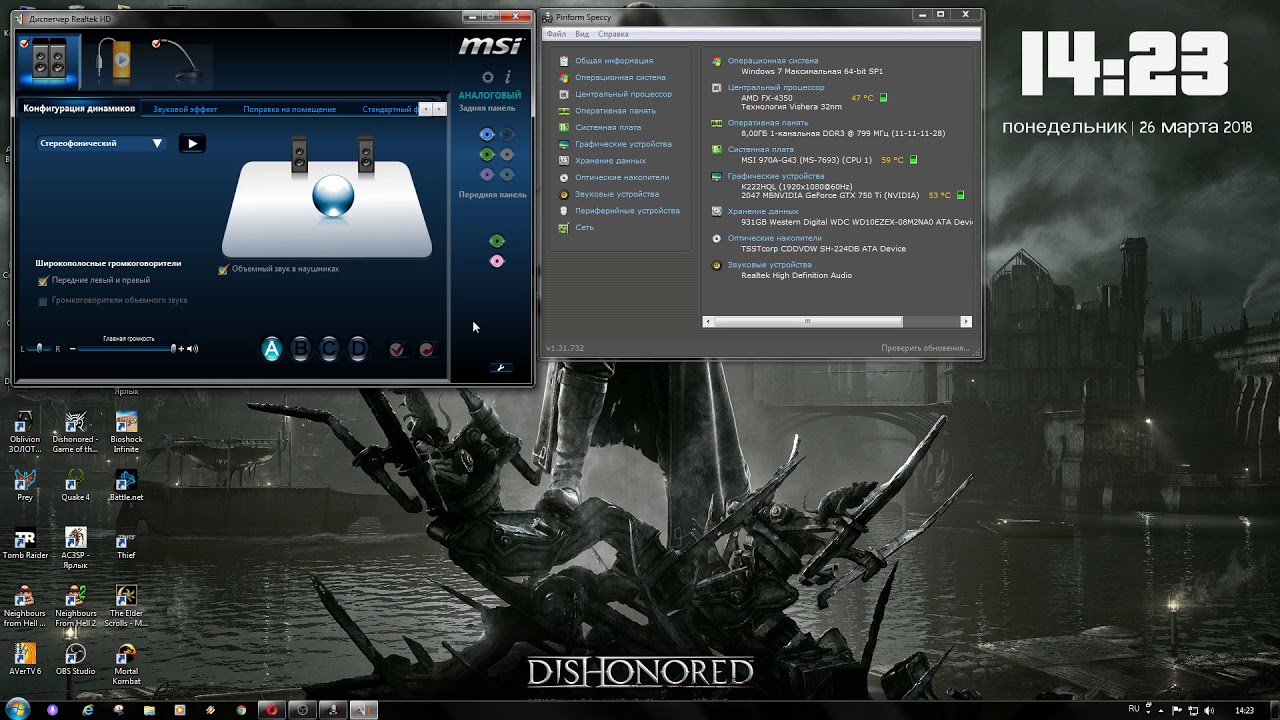
Task: Select the digital output player device icon
Action: point(115,60)
